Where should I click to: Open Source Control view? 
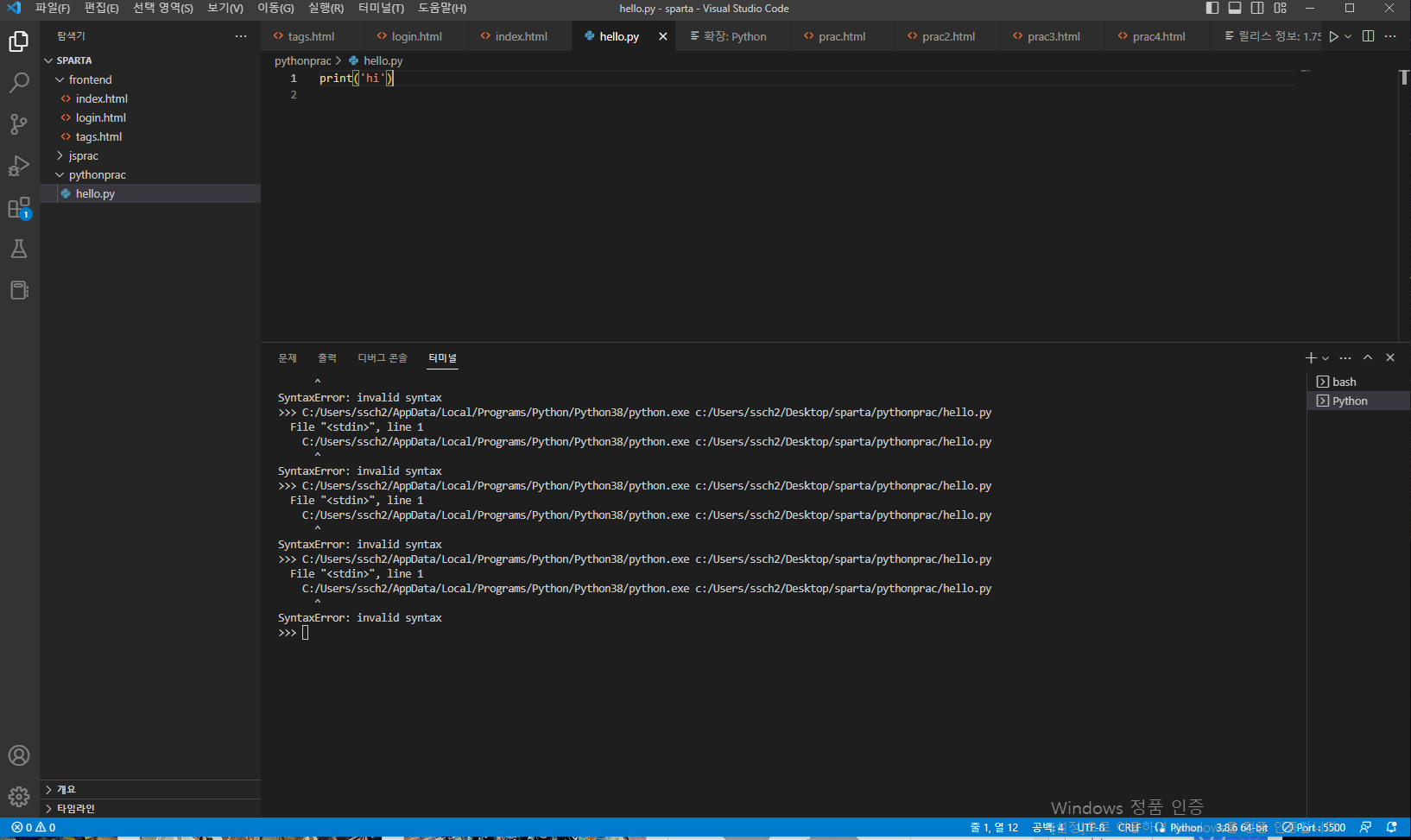click(x=19, y=124)
